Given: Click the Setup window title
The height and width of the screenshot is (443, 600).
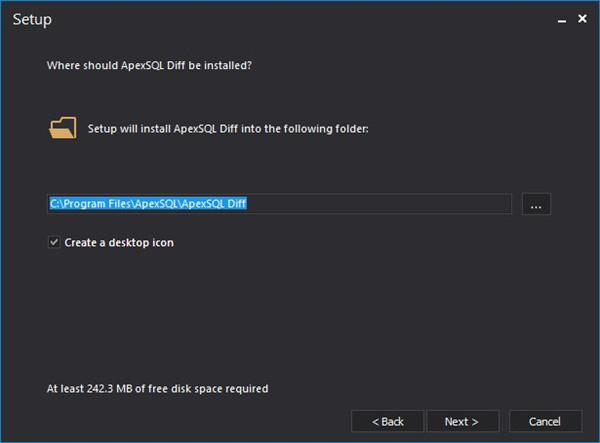Looking at the screenshot, I should (32, 20).
